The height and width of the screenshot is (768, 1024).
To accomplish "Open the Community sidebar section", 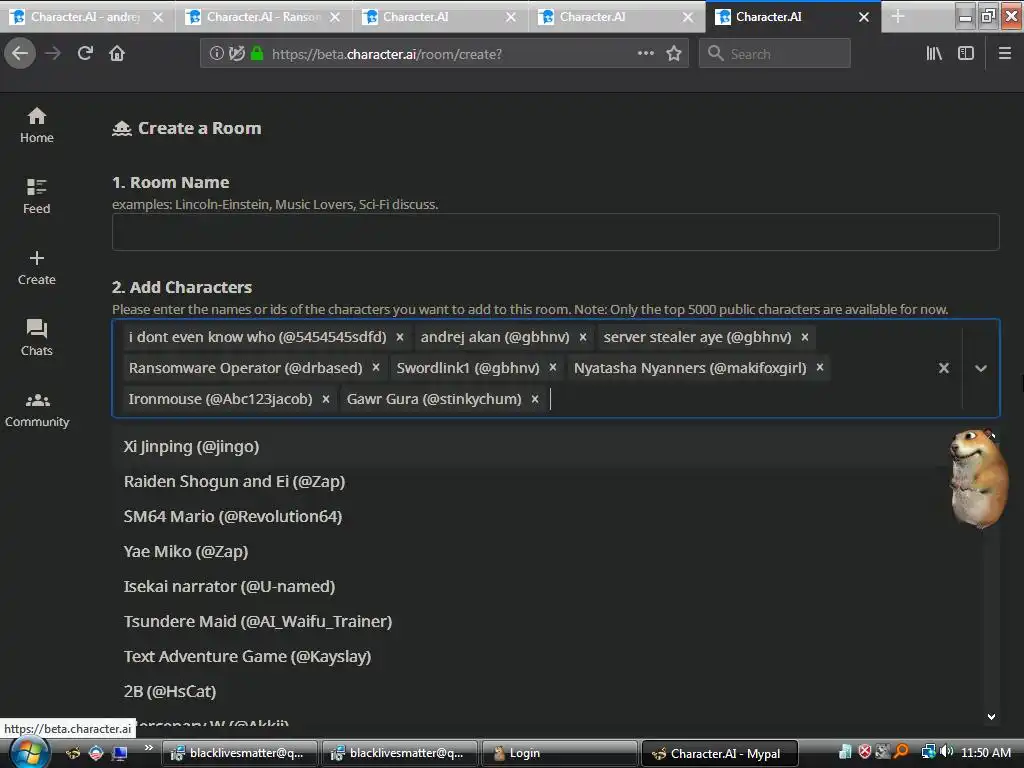I will tap(37, 409).
